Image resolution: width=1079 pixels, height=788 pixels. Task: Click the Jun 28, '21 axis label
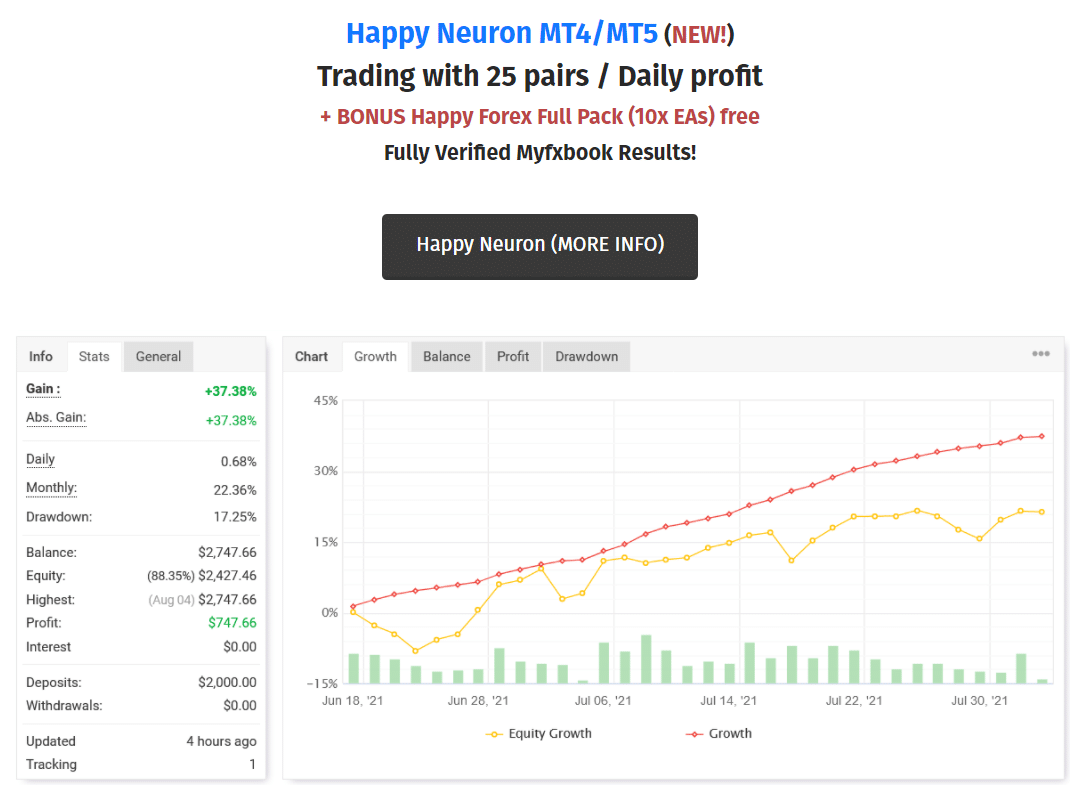click(x=478, y=701)
